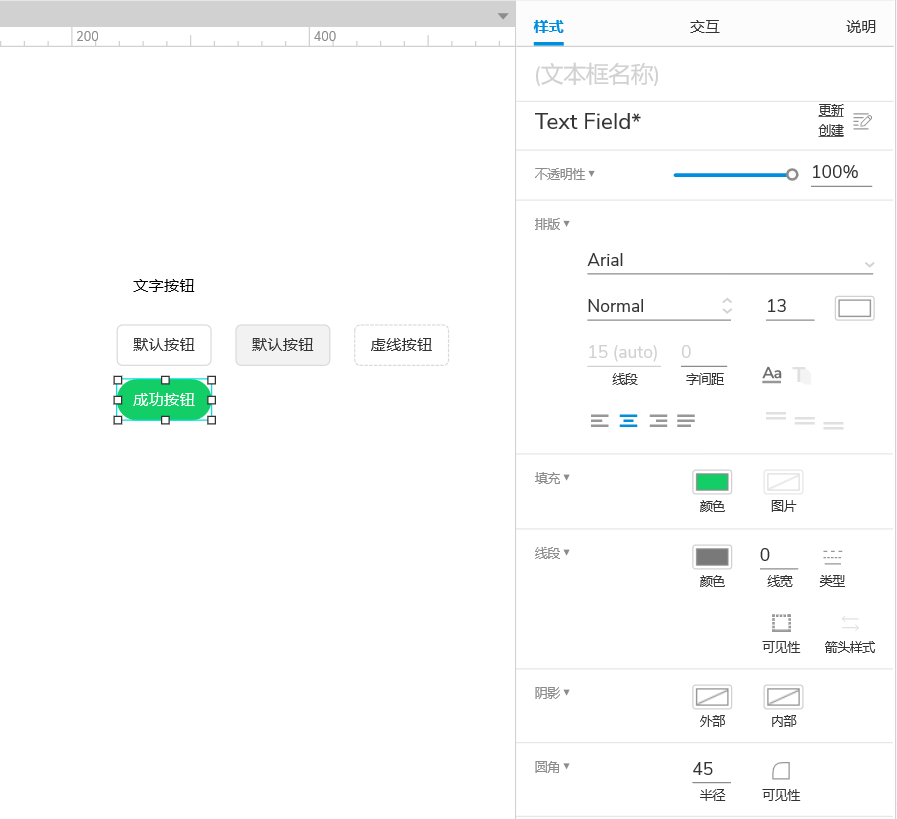Click the text underline Aa icon
This screenshot has width=897, height=819.
(771, 374)
